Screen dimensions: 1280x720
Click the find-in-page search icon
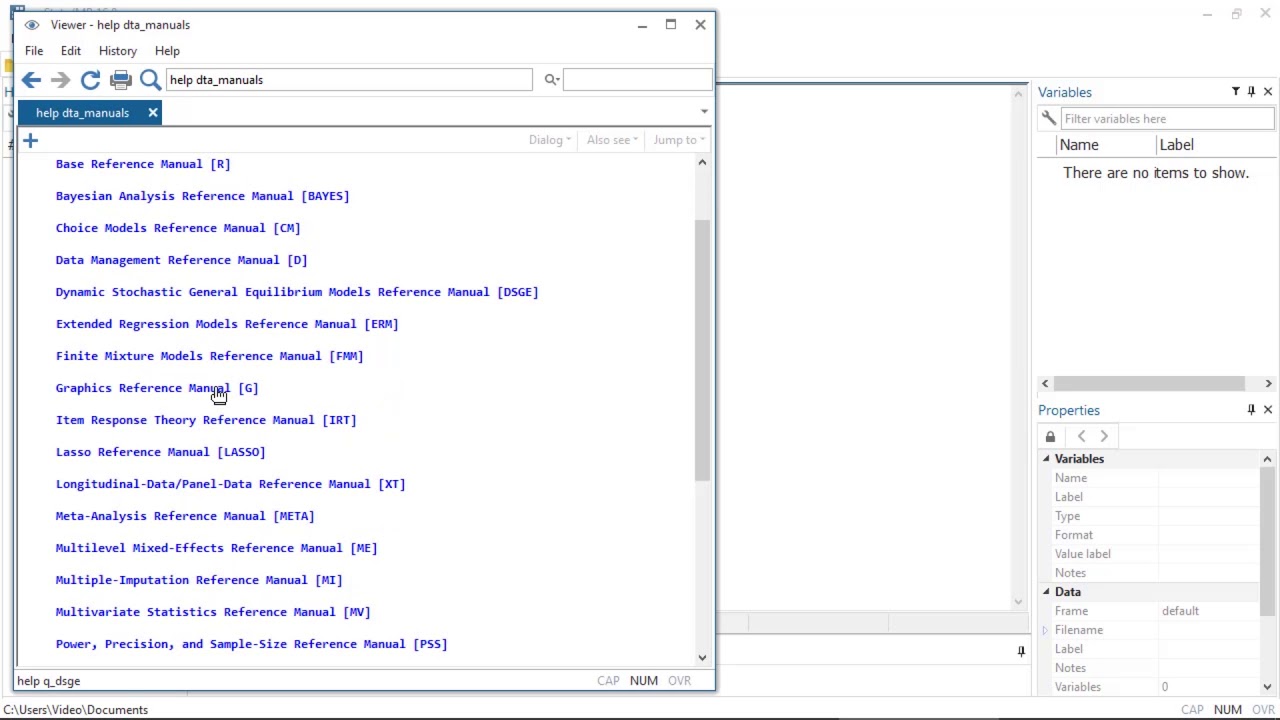(551, 80)
